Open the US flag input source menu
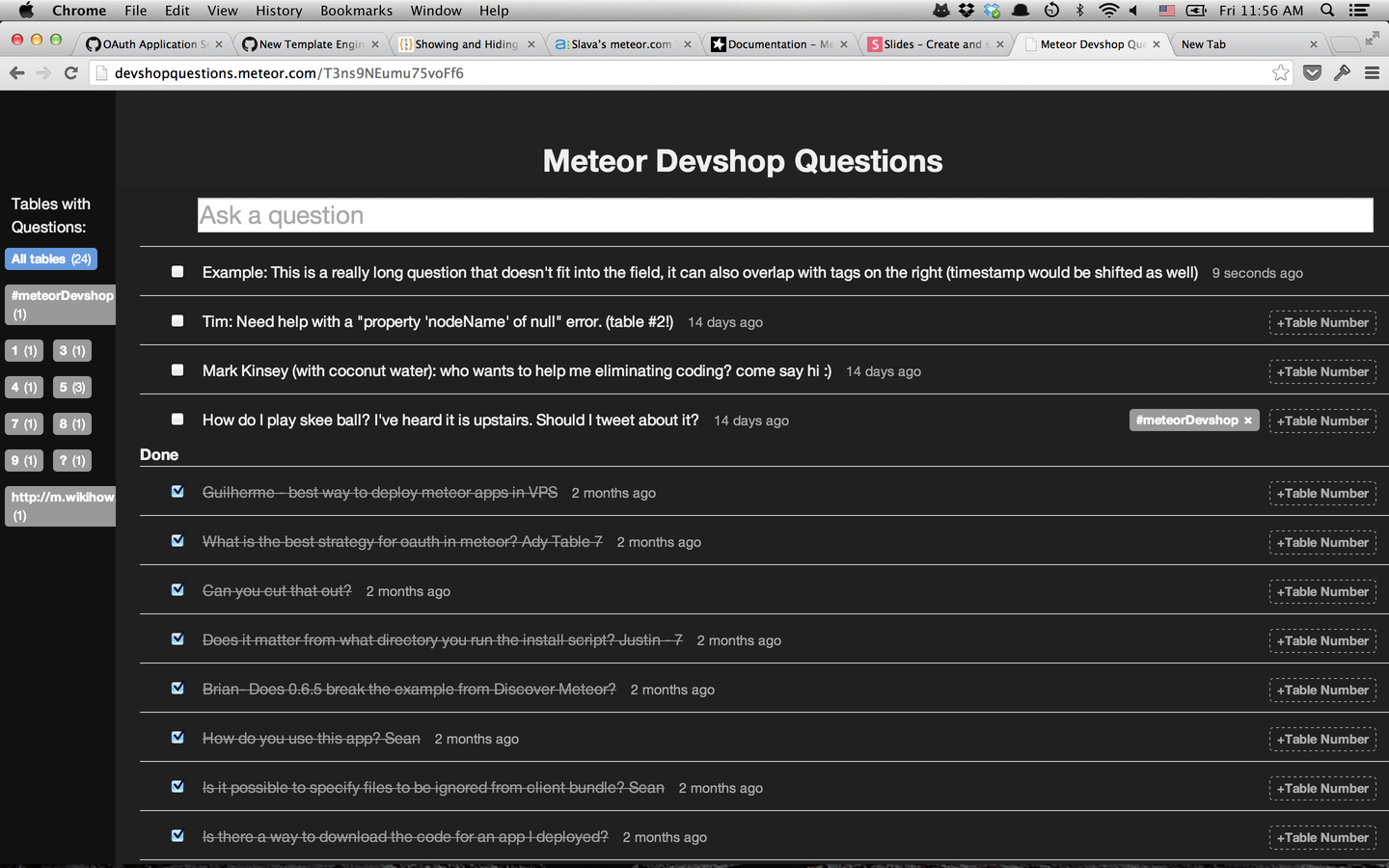The image size is (1389, 868). 1166,10
